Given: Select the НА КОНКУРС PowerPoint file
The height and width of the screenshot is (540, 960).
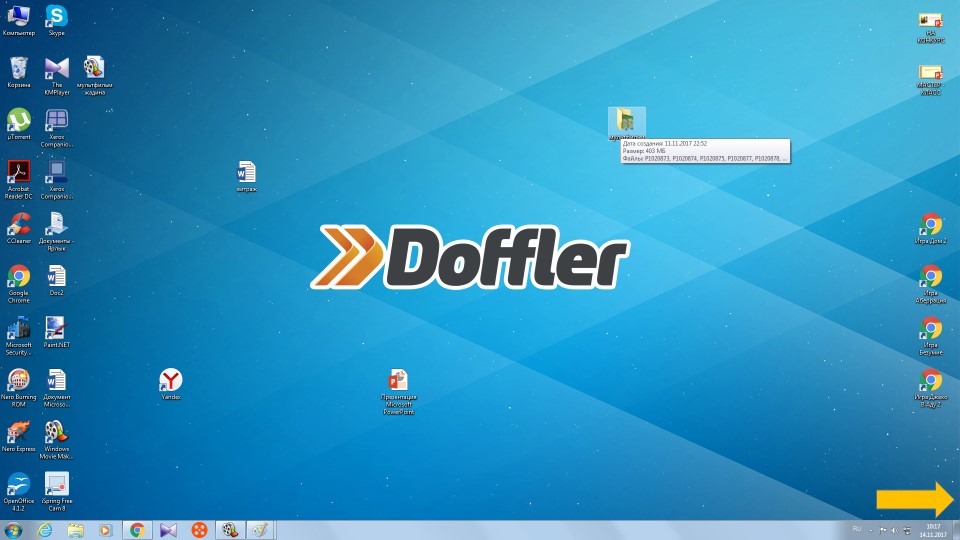Looking at the screenshot, I should (x=930, y=27).
